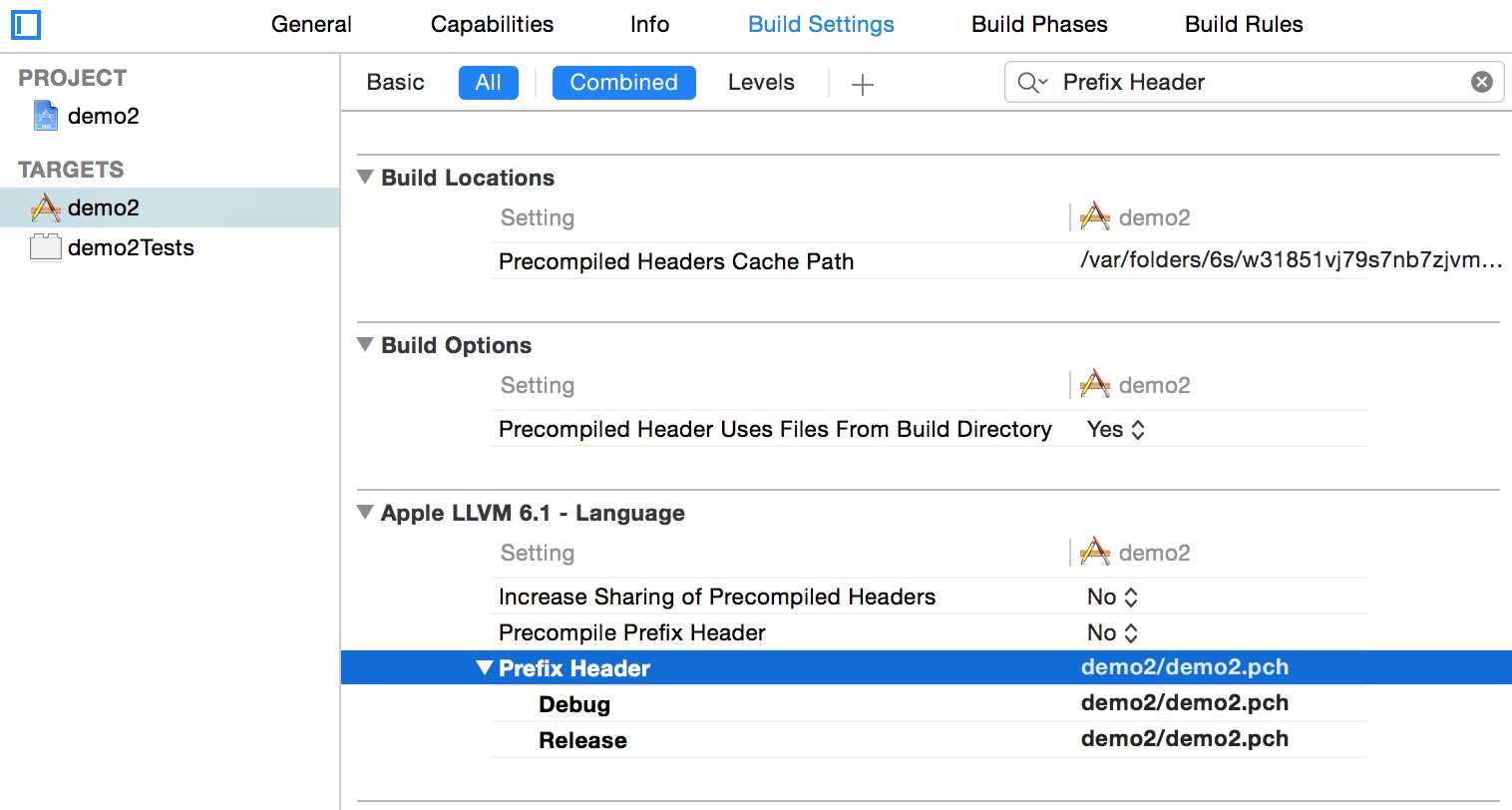This screenshot has height=810, width=1512.
Task: Click the plus icon to add build setting
Action: pos(863,84)
